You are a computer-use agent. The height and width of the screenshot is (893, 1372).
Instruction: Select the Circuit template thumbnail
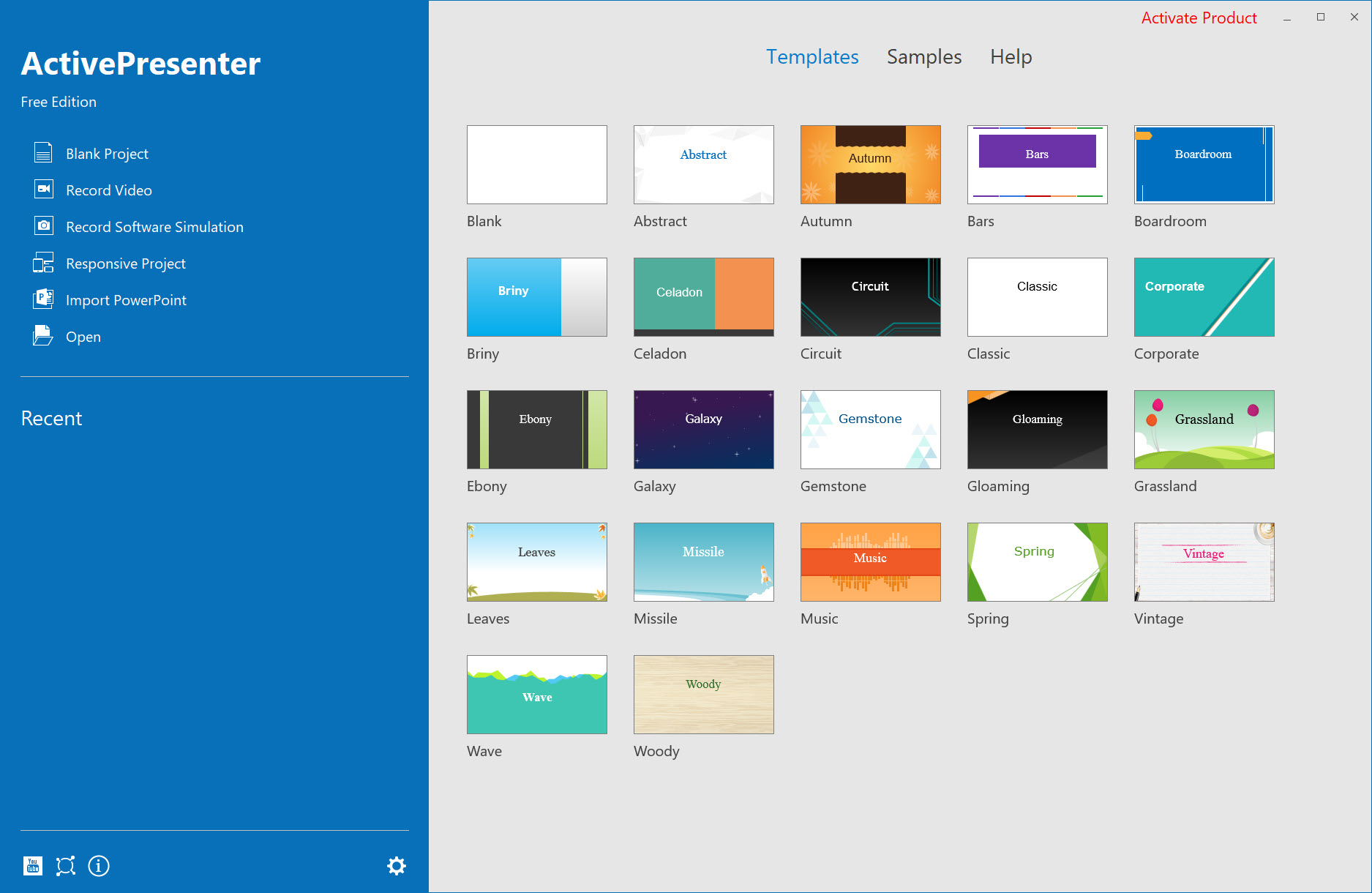tap(871, 297)
